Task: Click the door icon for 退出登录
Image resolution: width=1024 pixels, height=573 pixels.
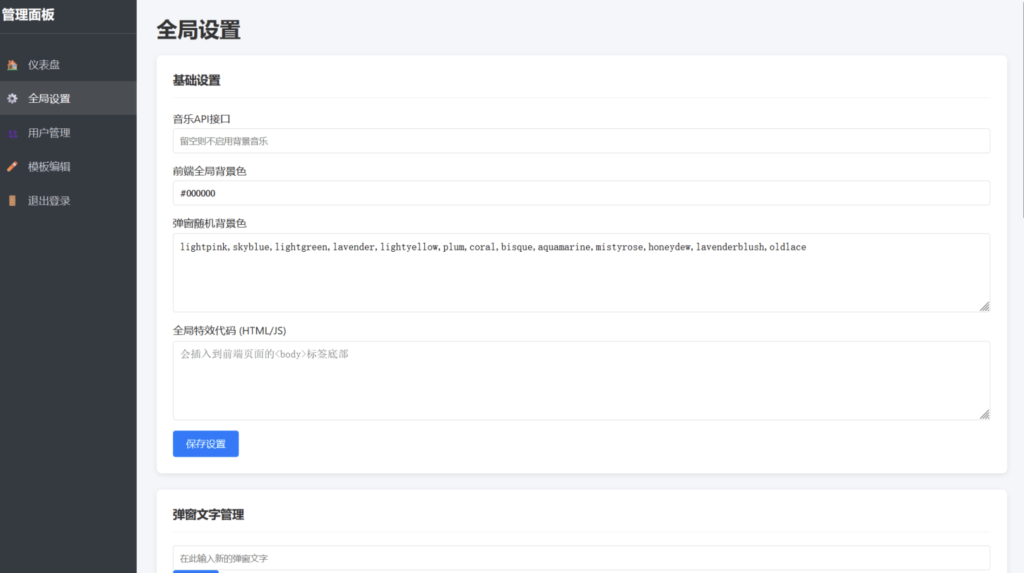Action: click(x=12, y=201)
